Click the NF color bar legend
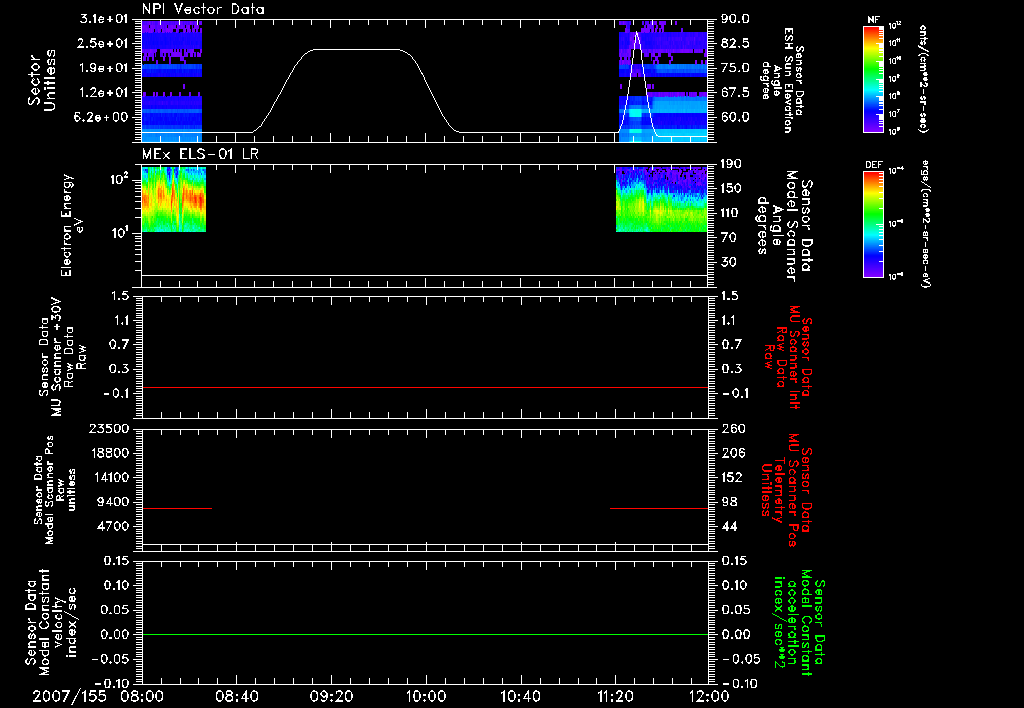This screenshot has height=708, width=1024. tap(873, 78)
